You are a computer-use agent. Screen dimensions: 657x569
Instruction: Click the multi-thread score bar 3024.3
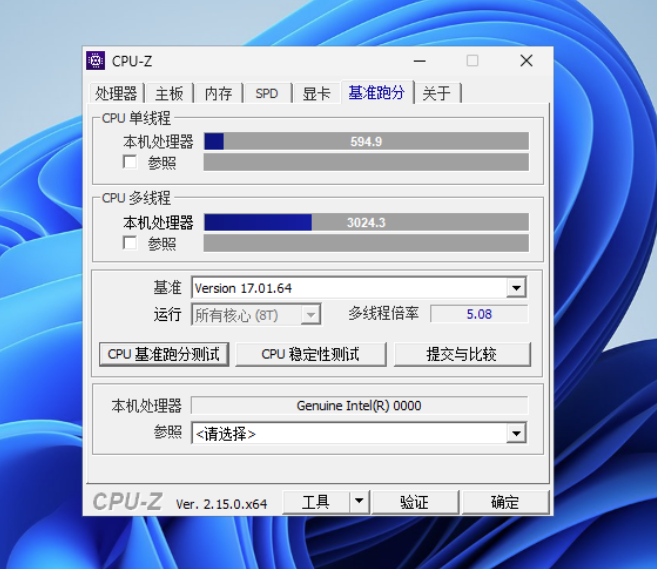pyautogui.click(x=366, y=222)
